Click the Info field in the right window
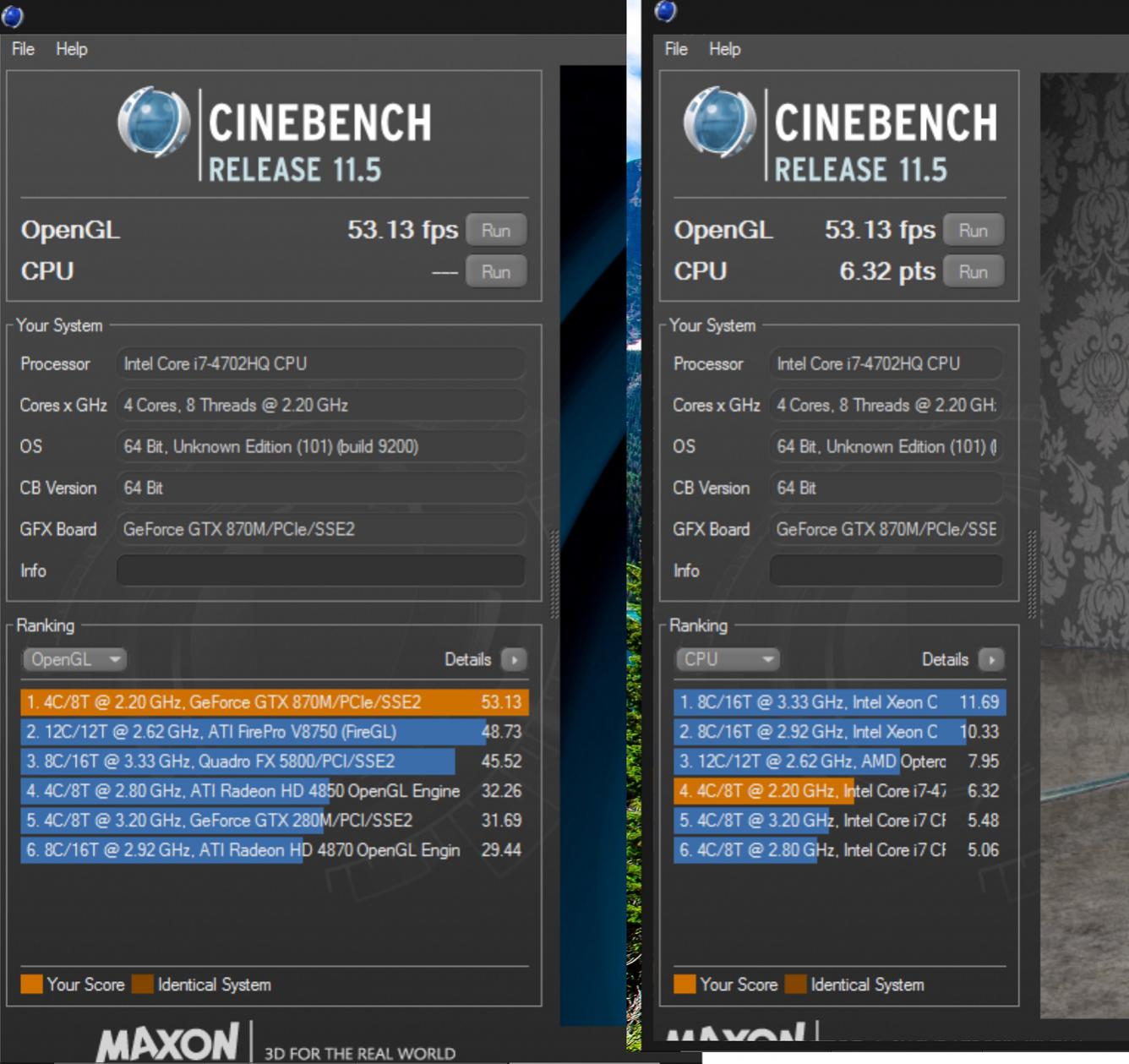The image size is (1129, 1064). (886, 570)
